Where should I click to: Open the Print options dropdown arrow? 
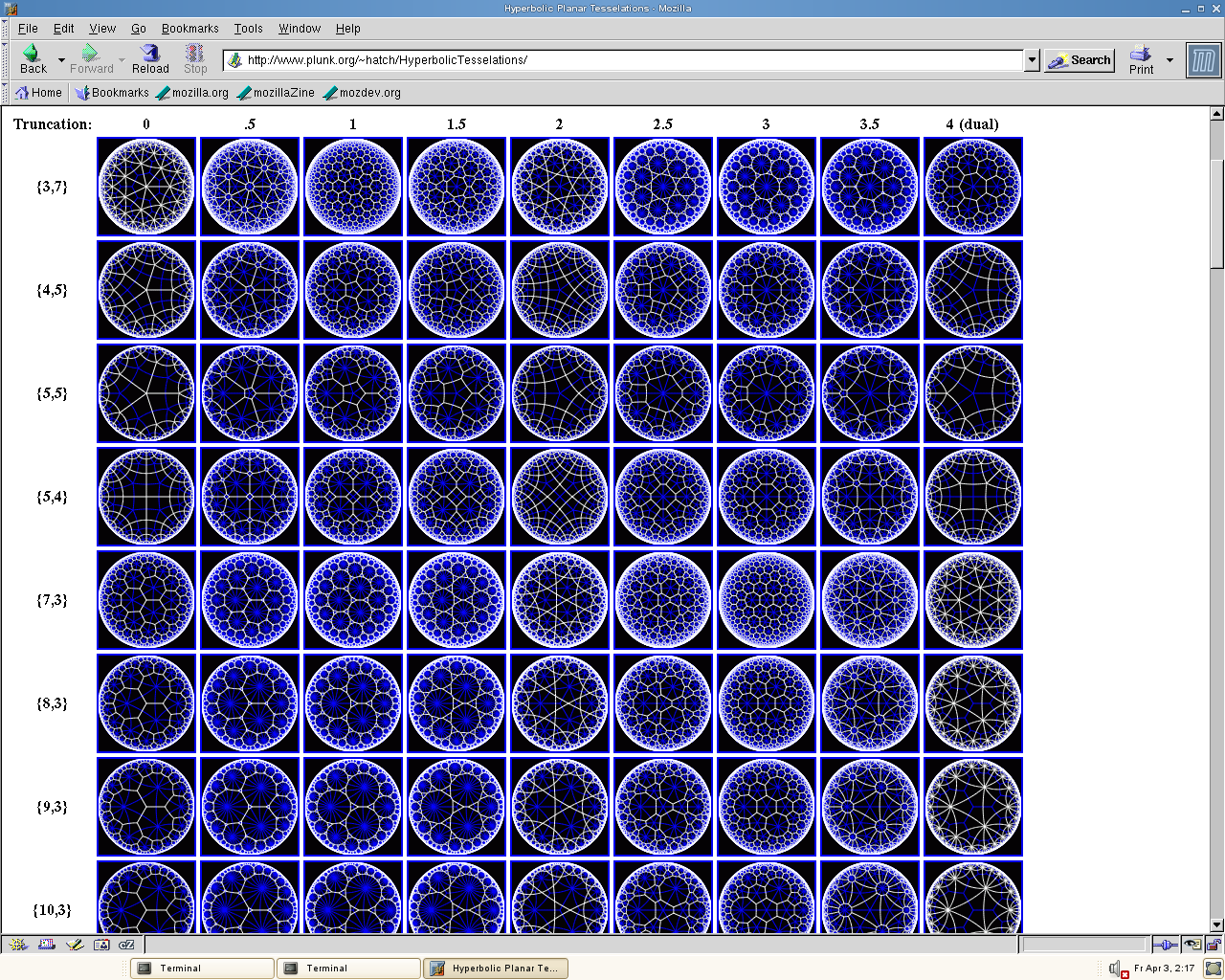pos(1169,60)
